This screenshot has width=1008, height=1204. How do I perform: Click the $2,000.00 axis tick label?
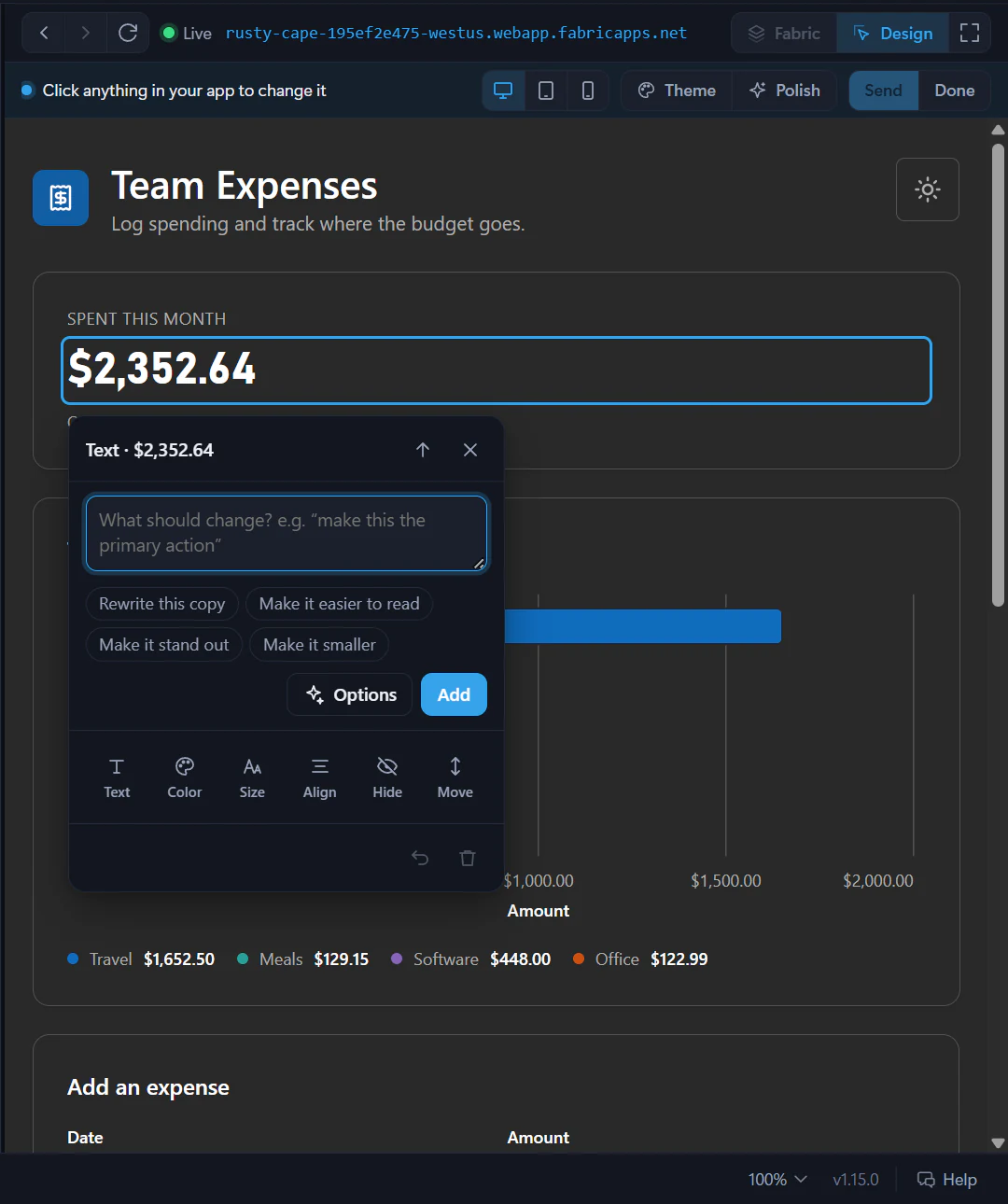click(x=878, y=881)
